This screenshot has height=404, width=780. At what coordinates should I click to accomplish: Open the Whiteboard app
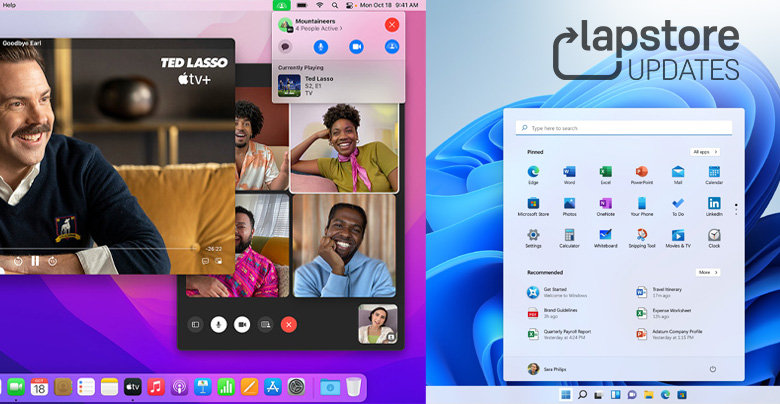click(605, 238)
